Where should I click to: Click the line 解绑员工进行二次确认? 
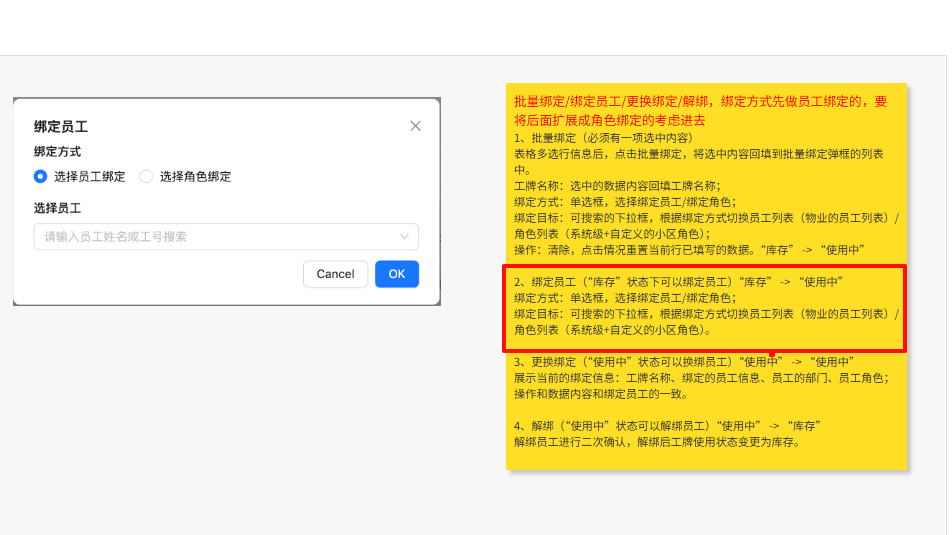[x=658, y=442]
